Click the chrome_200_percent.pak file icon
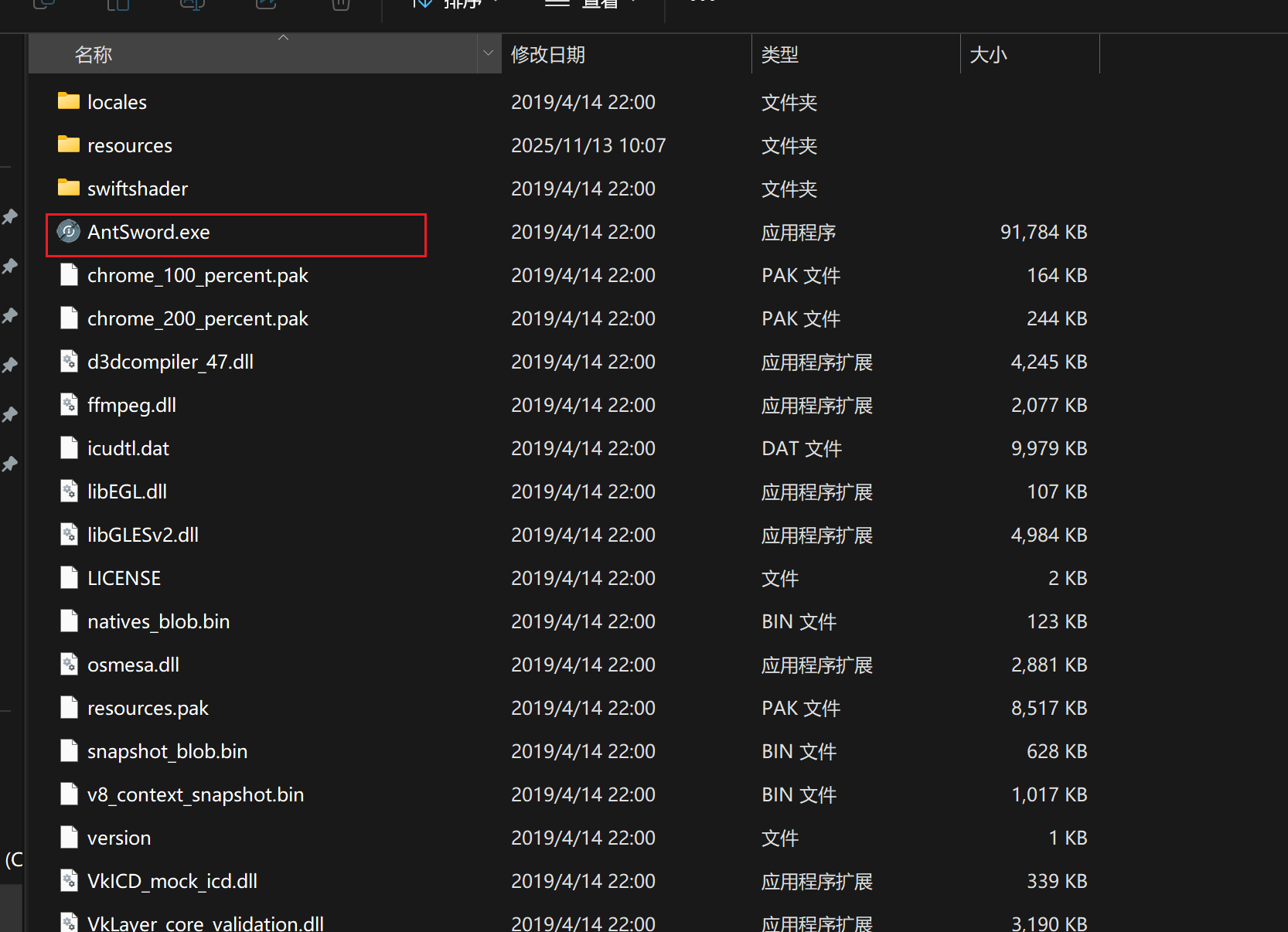Viewport: 1288px width, 932px height. click(69, 318)
